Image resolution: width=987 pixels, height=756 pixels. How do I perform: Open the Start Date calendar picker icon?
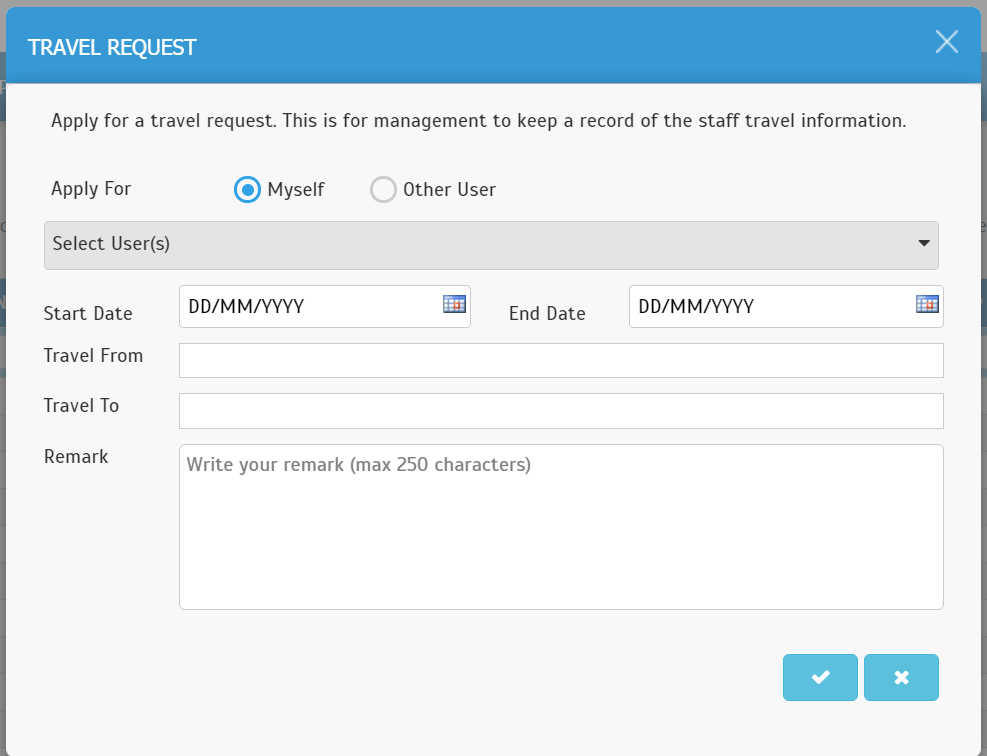454,304
